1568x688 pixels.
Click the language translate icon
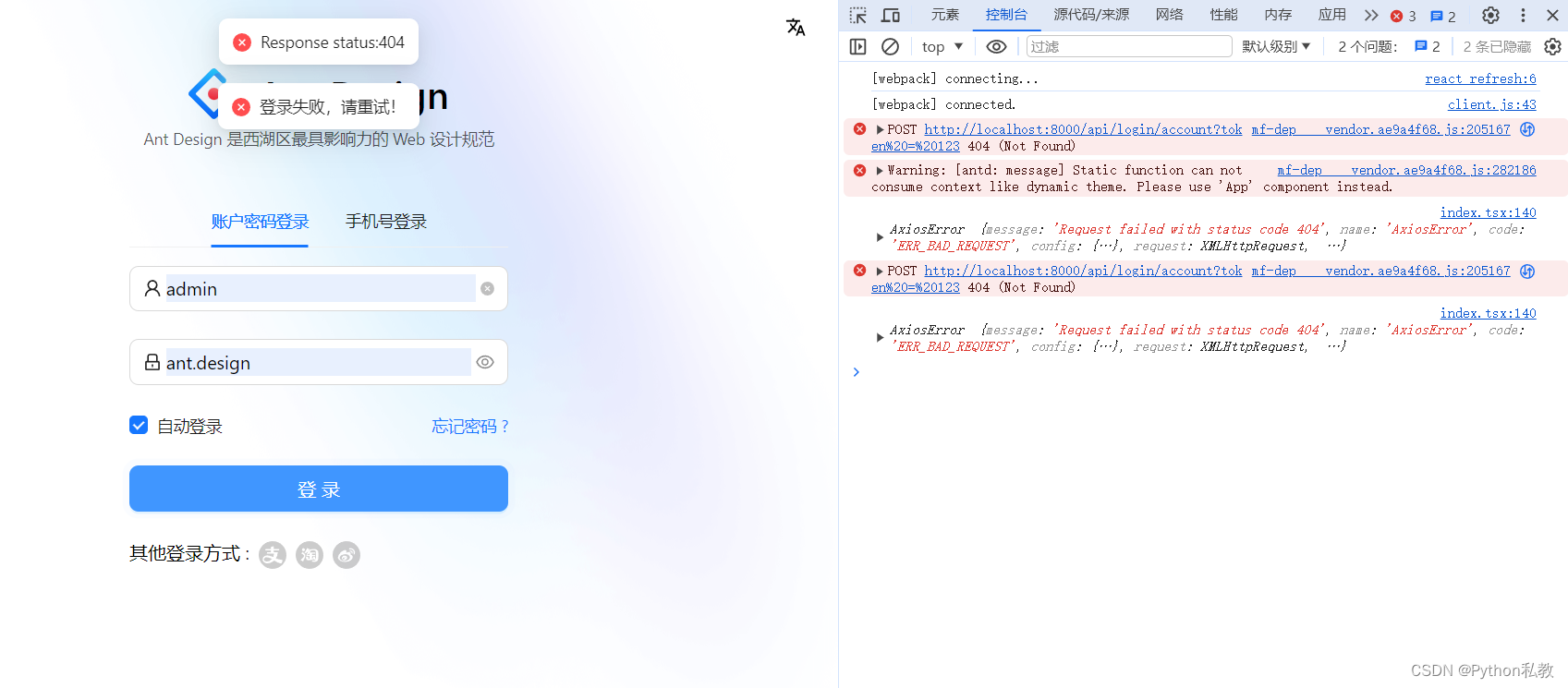pos(796,28)
